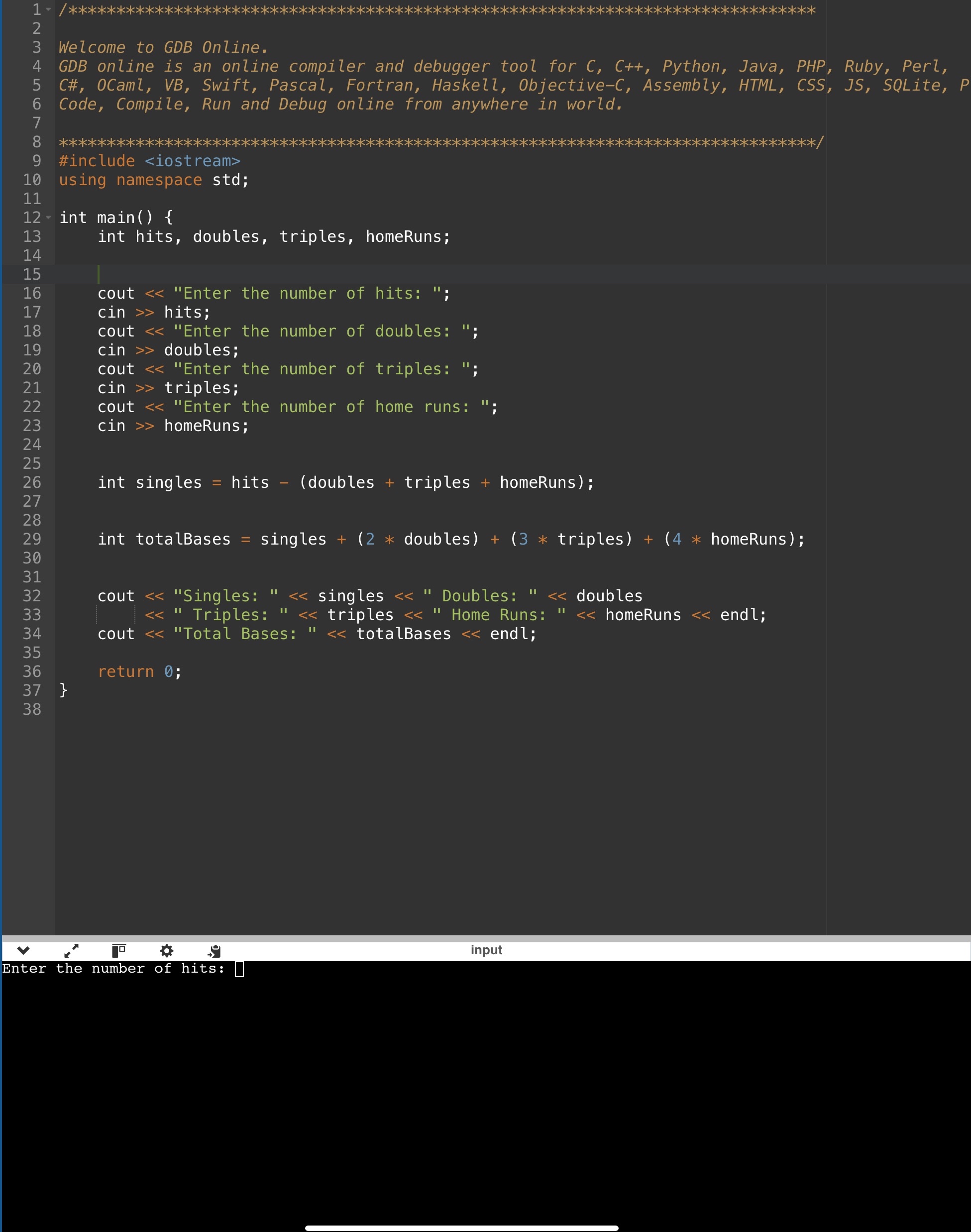Place cursor in the cin >> hits statement
This screenshot has width=971, height=1232.
coord(152,312)
